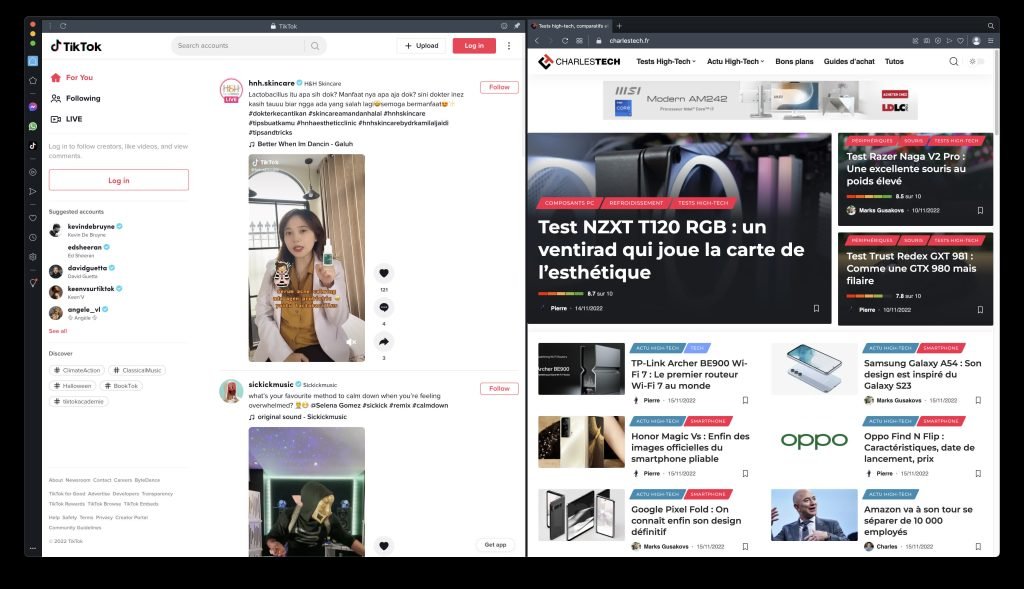This screenshot has width=1024, height=589.
Task: Click the address bar bookmark heart icon
Action: click(x=961, y=40)
